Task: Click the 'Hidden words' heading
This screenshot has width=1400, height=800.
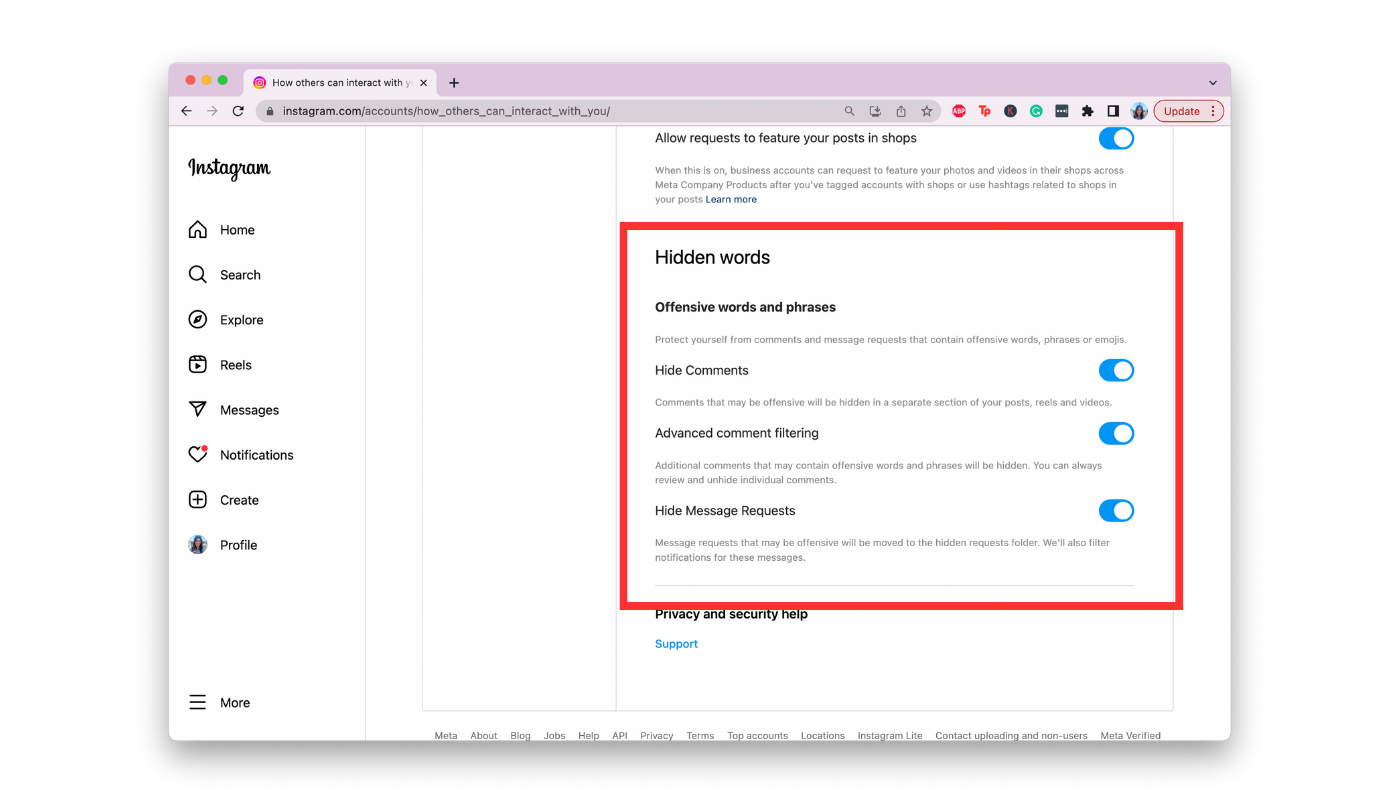Action: tap(712, 258)
